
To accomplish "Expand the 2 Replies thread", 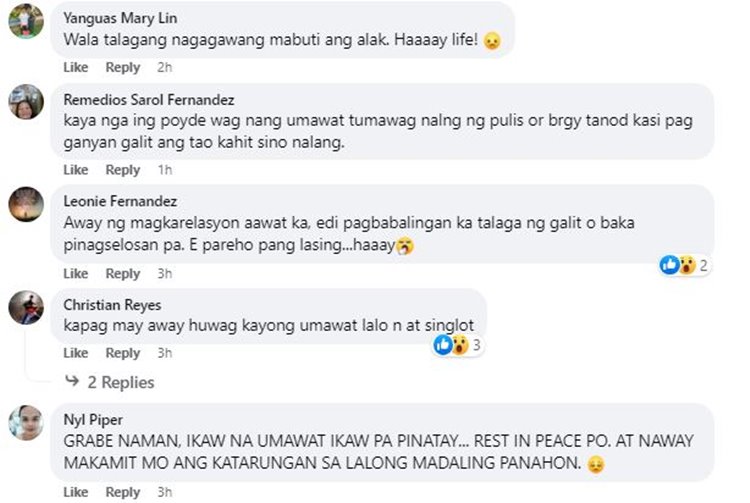I will pyautogui.click(x=110, y=382).
